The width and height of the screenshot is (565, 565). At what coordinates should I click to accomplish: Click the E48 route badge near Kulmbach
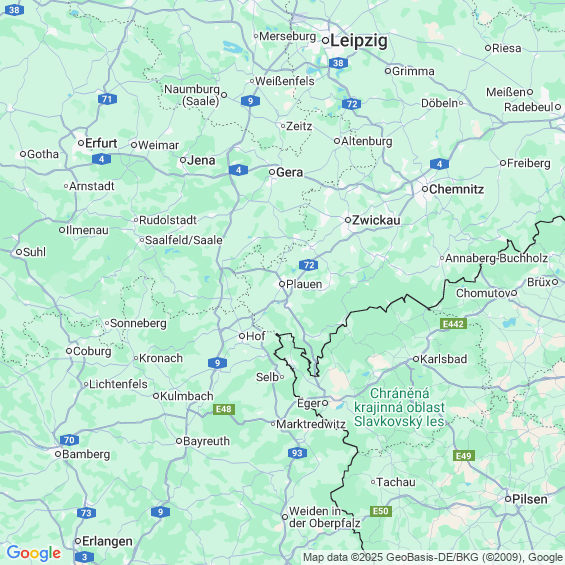(x=224, y=409)
